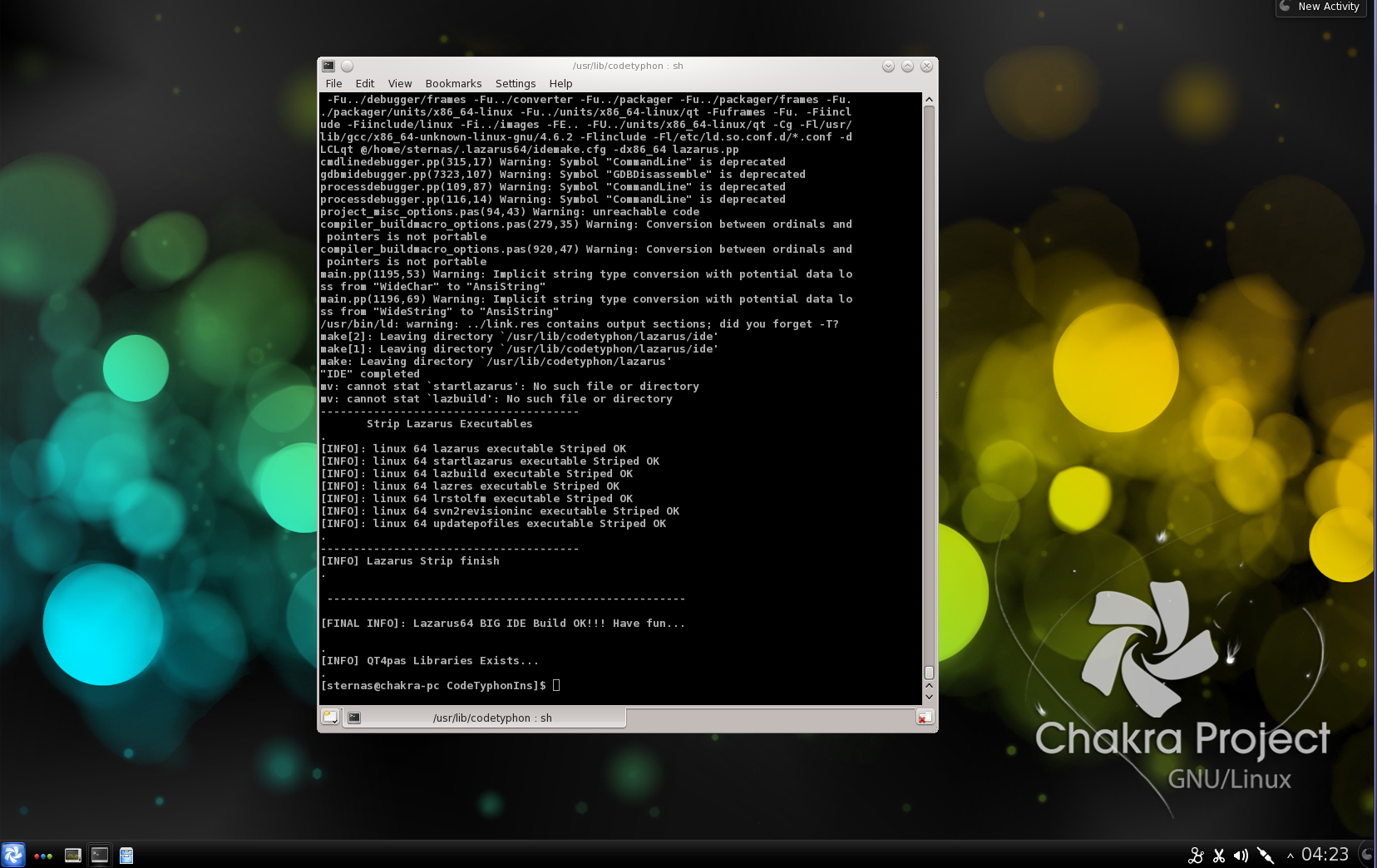The height and width of the screenshot is (868, 1377).
Task: Close the current terminal tab via red icon
Action: point(925,717)
